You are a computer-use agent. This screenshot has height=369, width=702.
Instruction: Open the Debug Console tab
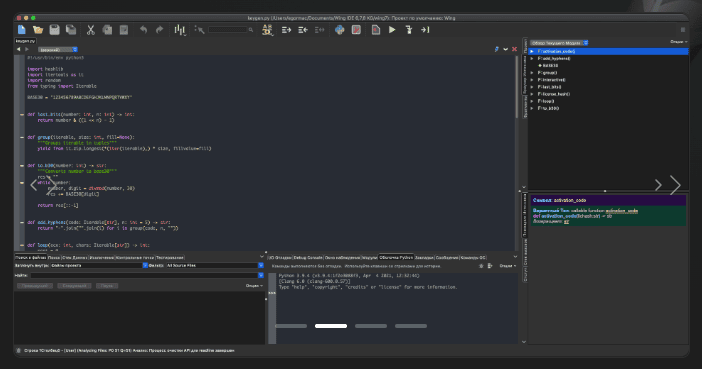[308, 257]
